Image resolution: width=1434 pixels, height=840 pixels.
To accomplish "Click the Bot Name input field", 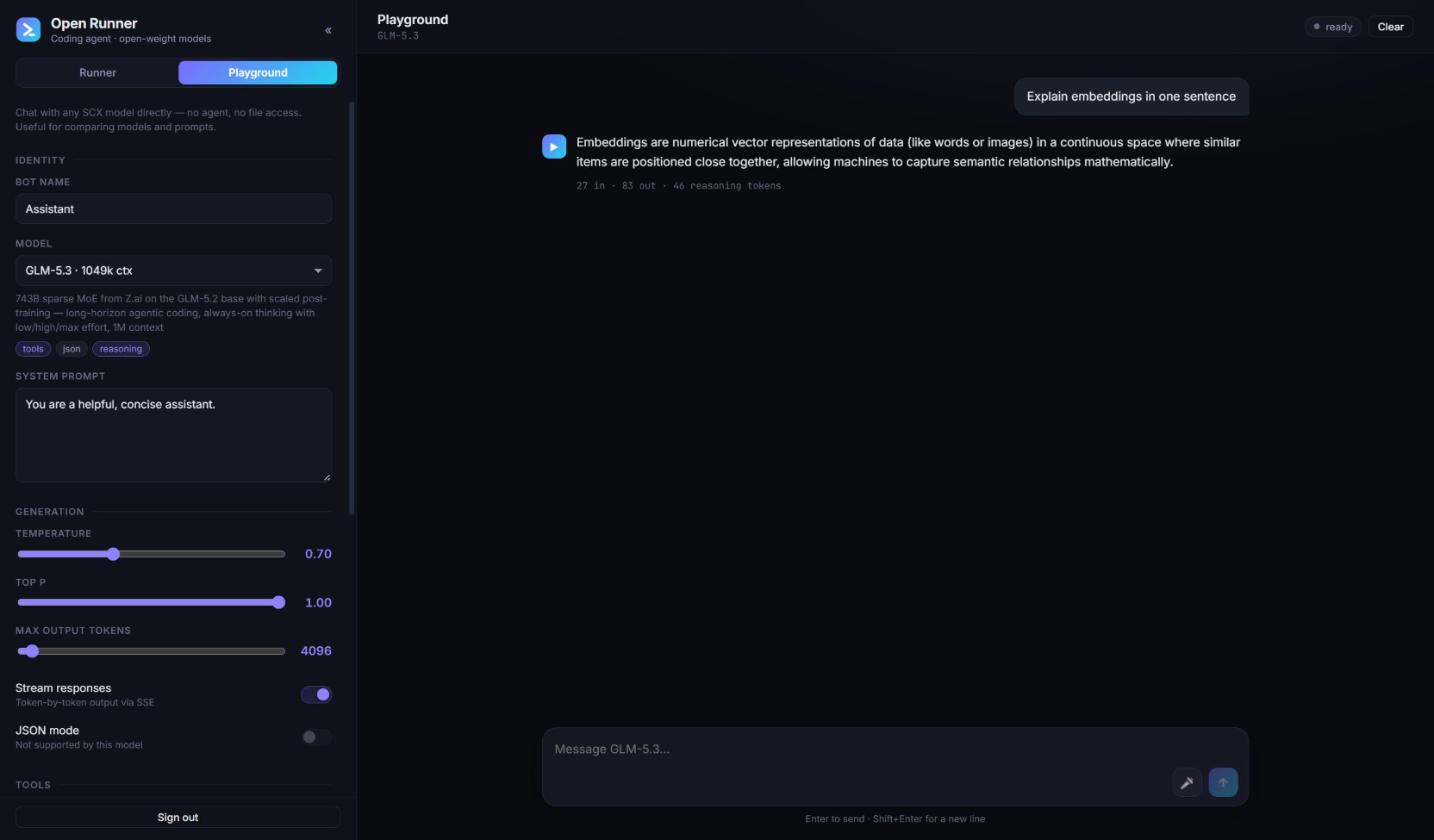I will point(174,209).
